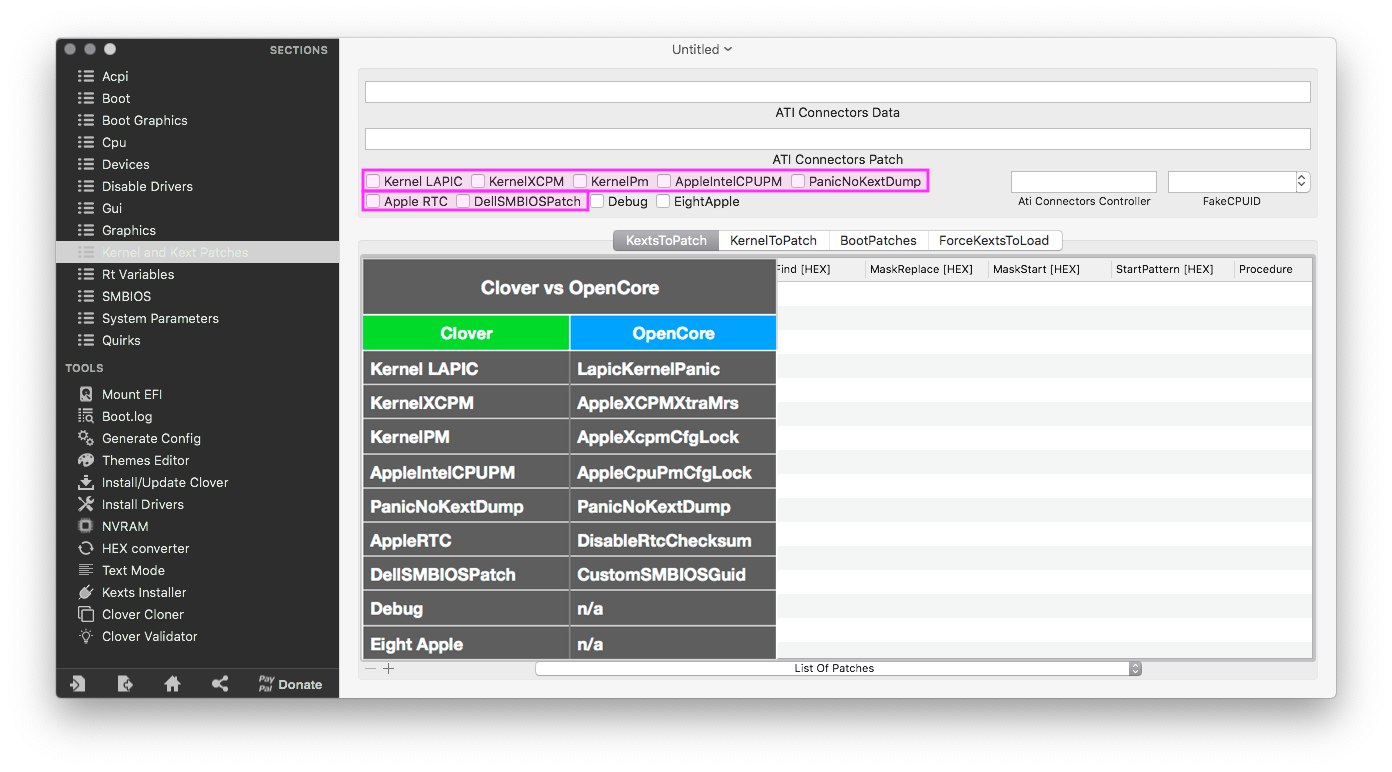The width and height of the screenshot is (1392, 772).
Task: Click the list icon beside Devices
Action: tap(86, 164)
